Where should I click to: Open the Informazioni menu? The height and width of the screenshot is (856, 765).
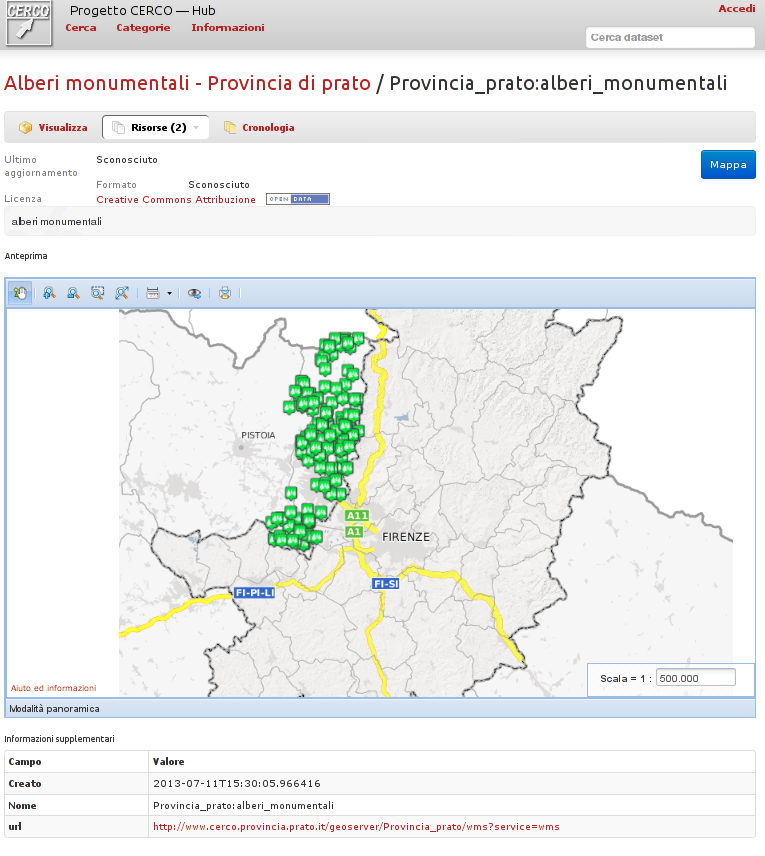coord(228,27)
